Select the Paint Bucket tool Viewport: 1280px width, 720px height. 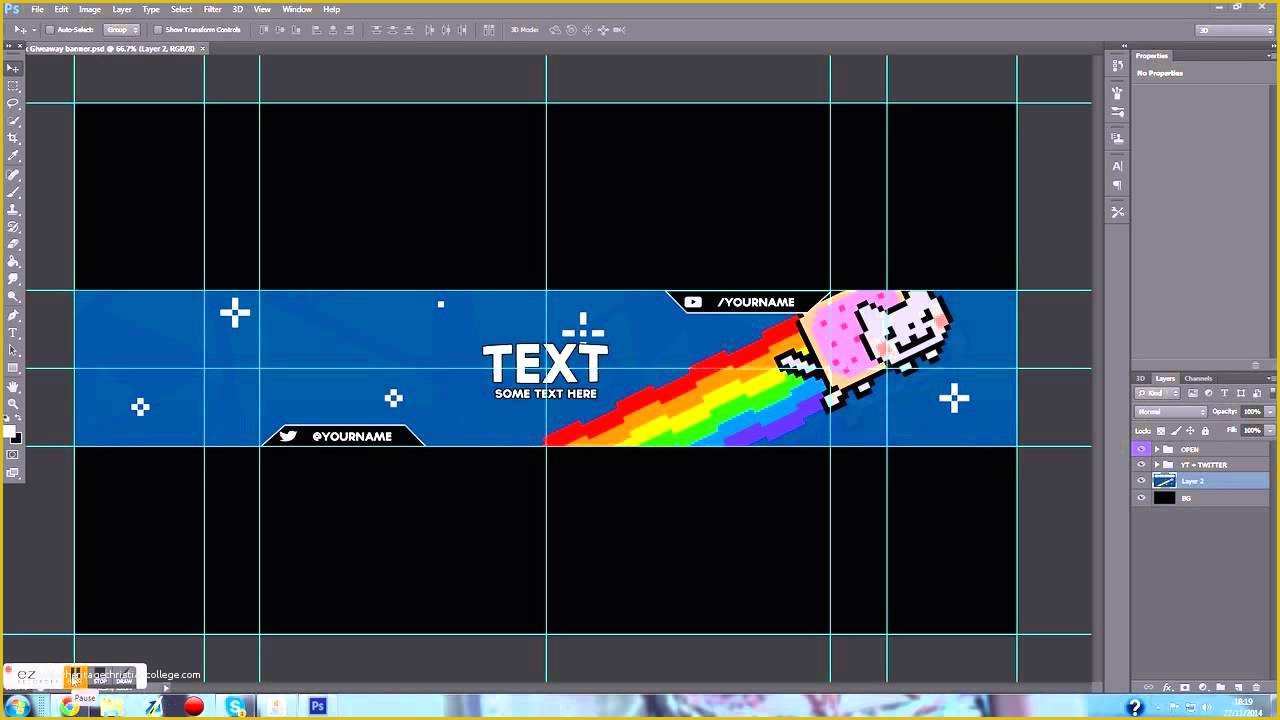point(13,262)
